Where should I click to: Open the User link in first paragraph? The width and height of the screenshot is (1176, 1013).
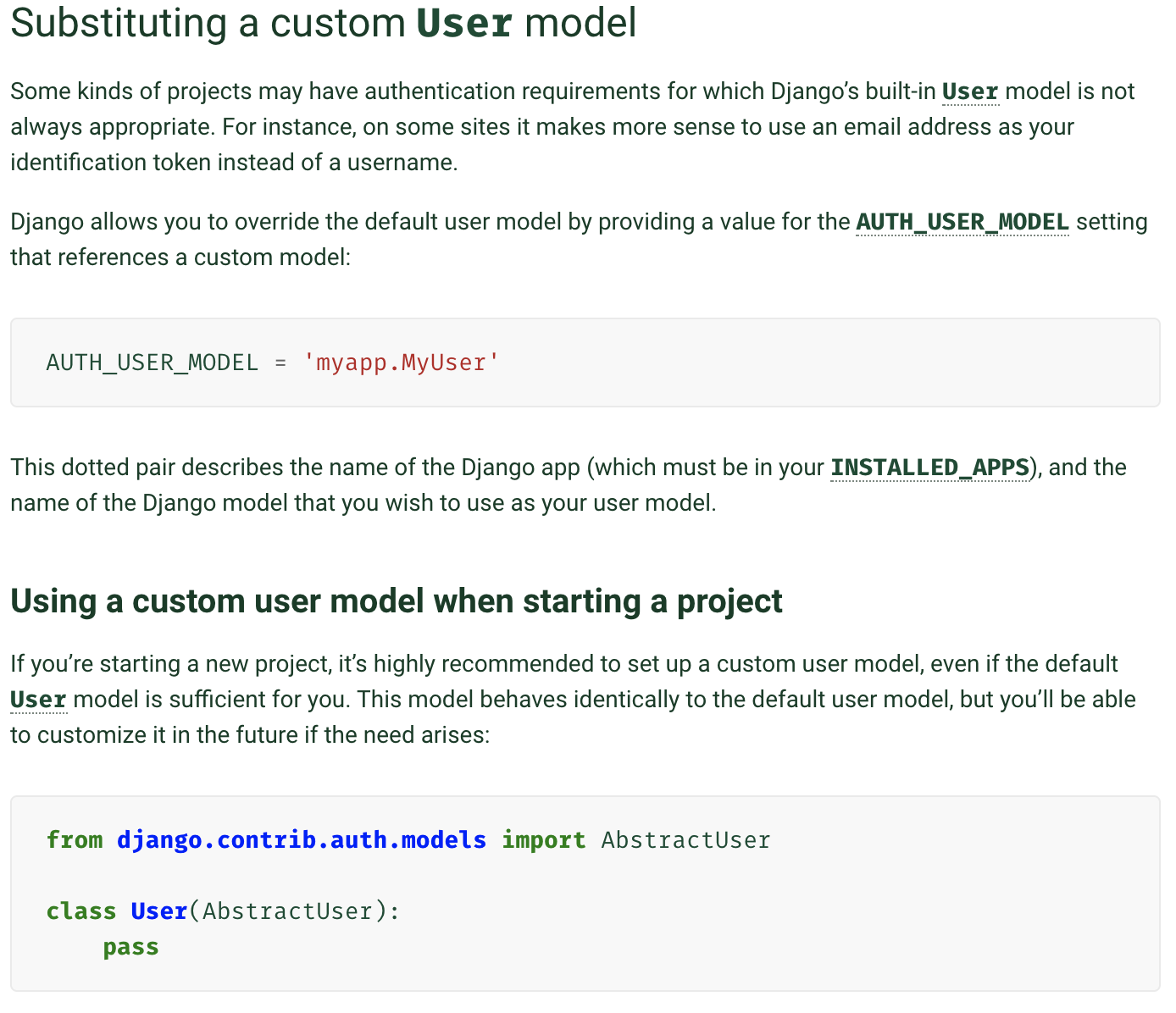coord(970,91)
